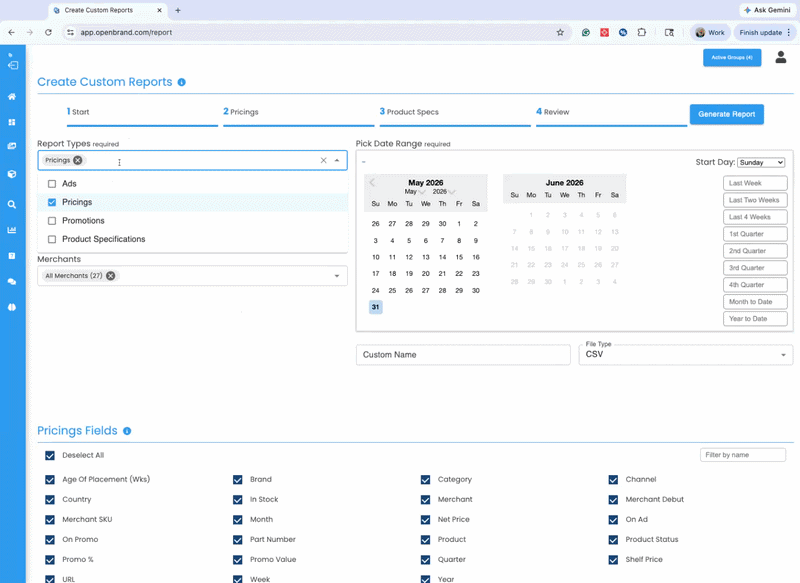Screen dimensions: 800x583
Task: Check Product Specifications report type
Action: coord(52,239)
